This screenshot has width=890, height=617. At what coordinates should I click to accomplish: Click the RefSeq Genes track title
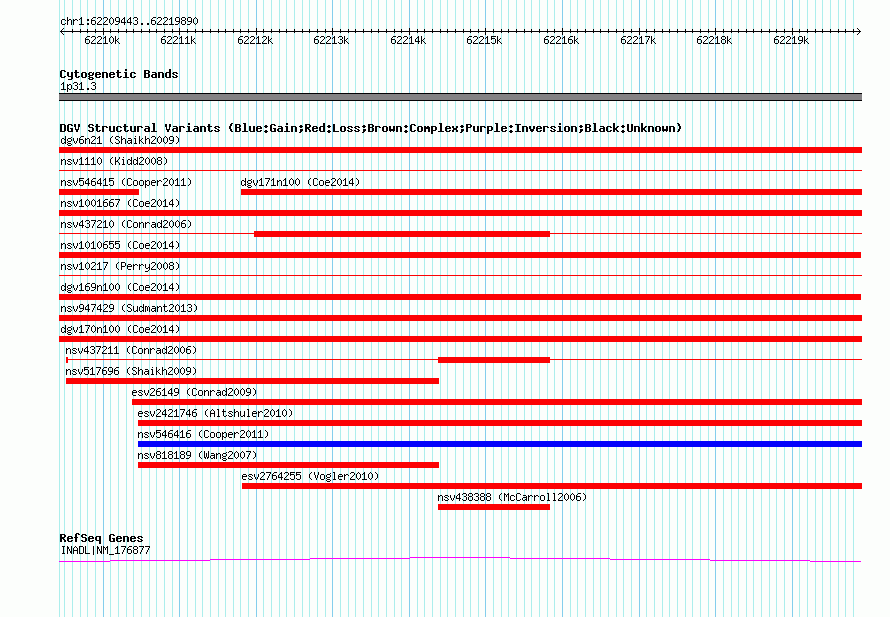(101, 538)
